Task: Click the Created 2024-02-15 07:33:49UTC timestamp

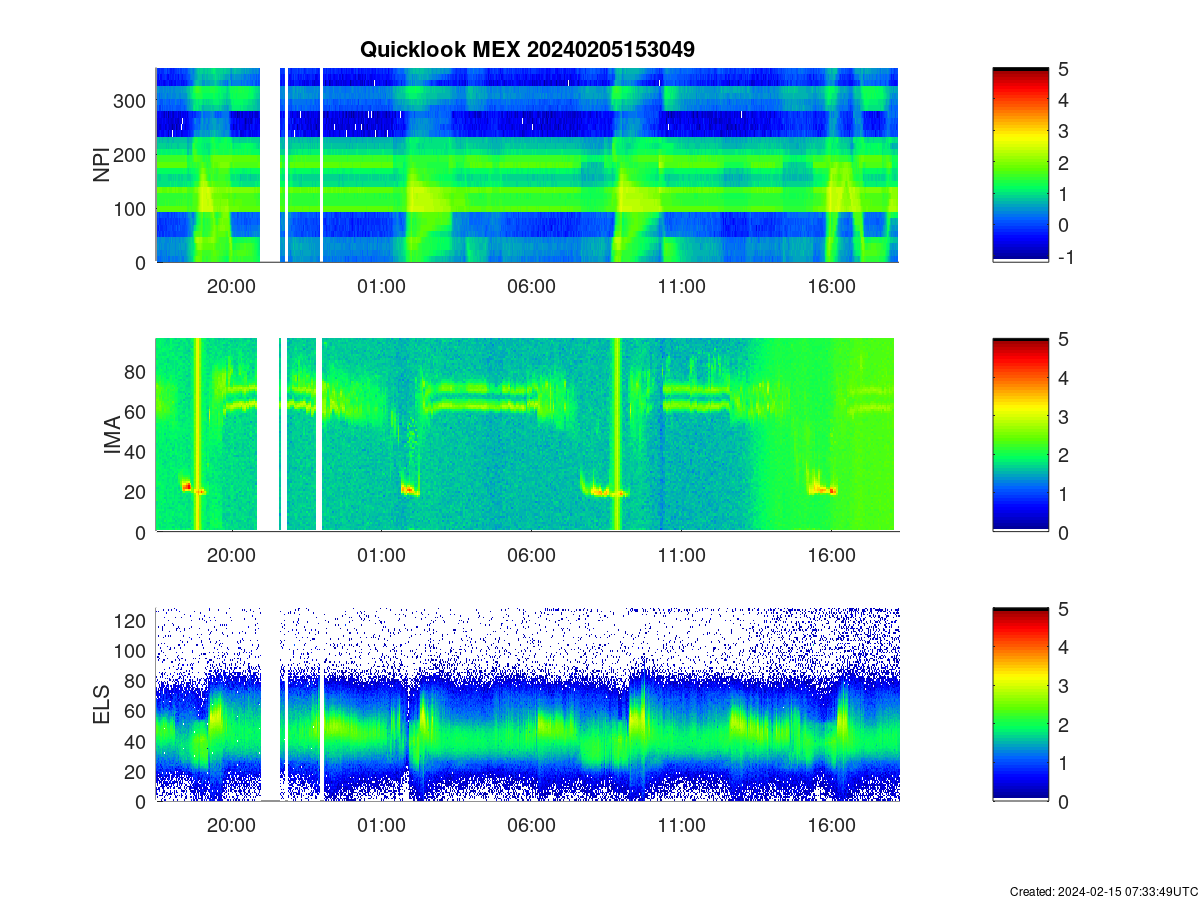Action: coord(1104,891)
